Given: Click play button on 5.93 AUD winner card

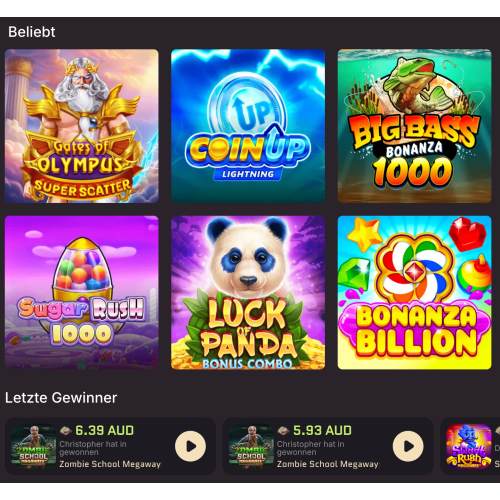Looking at the screenshot, I should (x=408, y=446).
